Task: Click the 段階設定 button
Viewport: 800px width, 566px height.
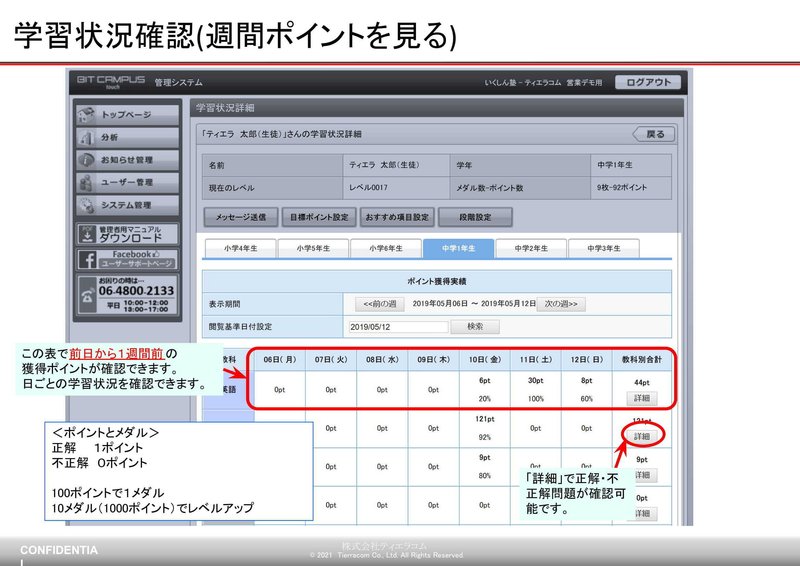Action: tap(475, 217)
